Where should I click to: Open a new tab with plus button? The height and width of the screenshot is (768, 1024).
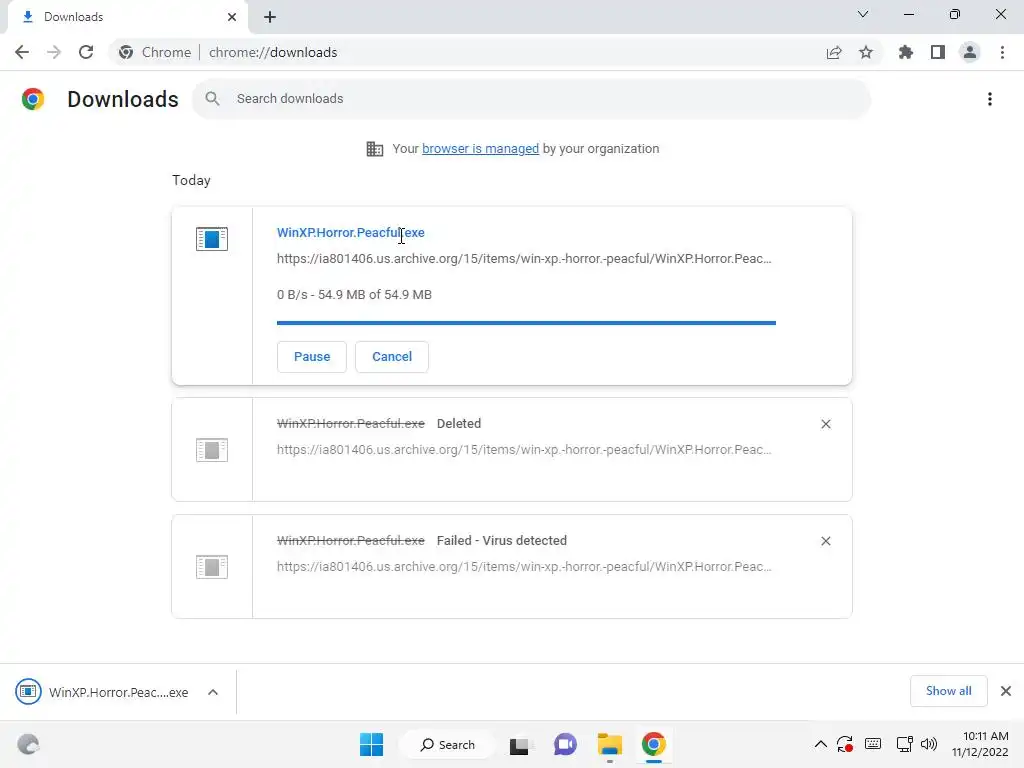(x=270, y=17)
